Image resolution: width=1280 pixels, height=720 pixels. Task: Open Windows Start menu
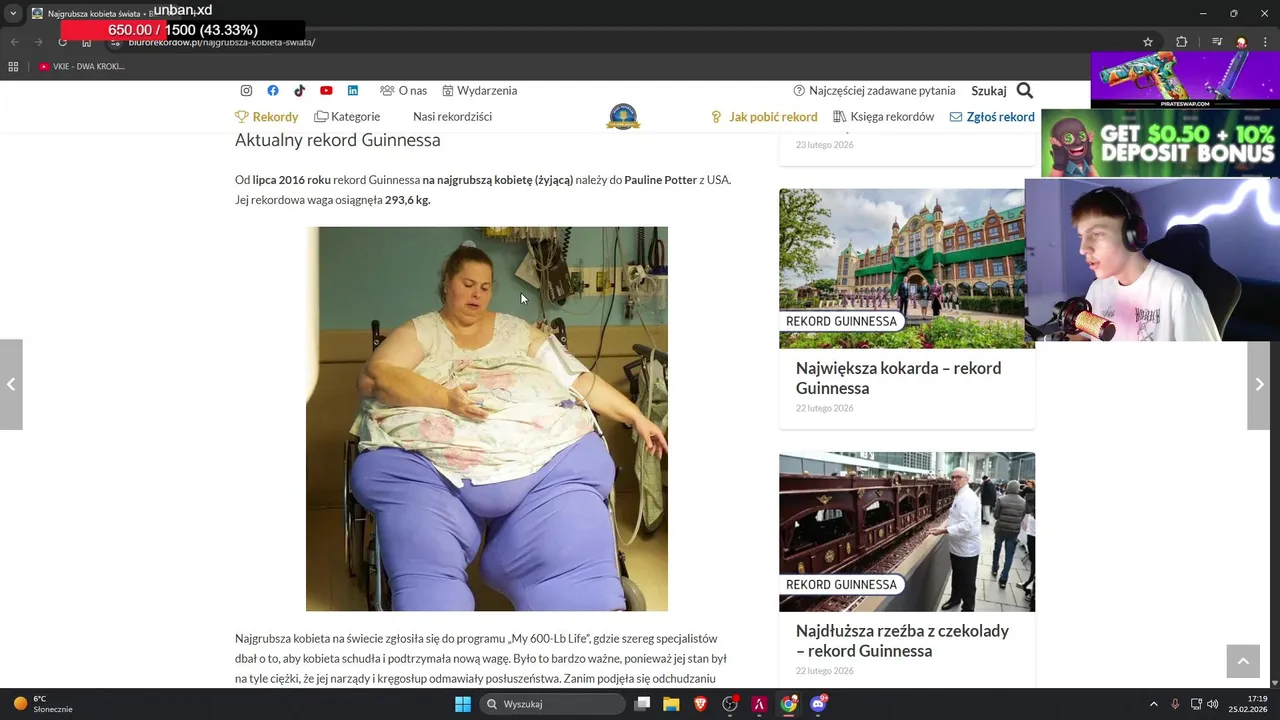point(463,704)
